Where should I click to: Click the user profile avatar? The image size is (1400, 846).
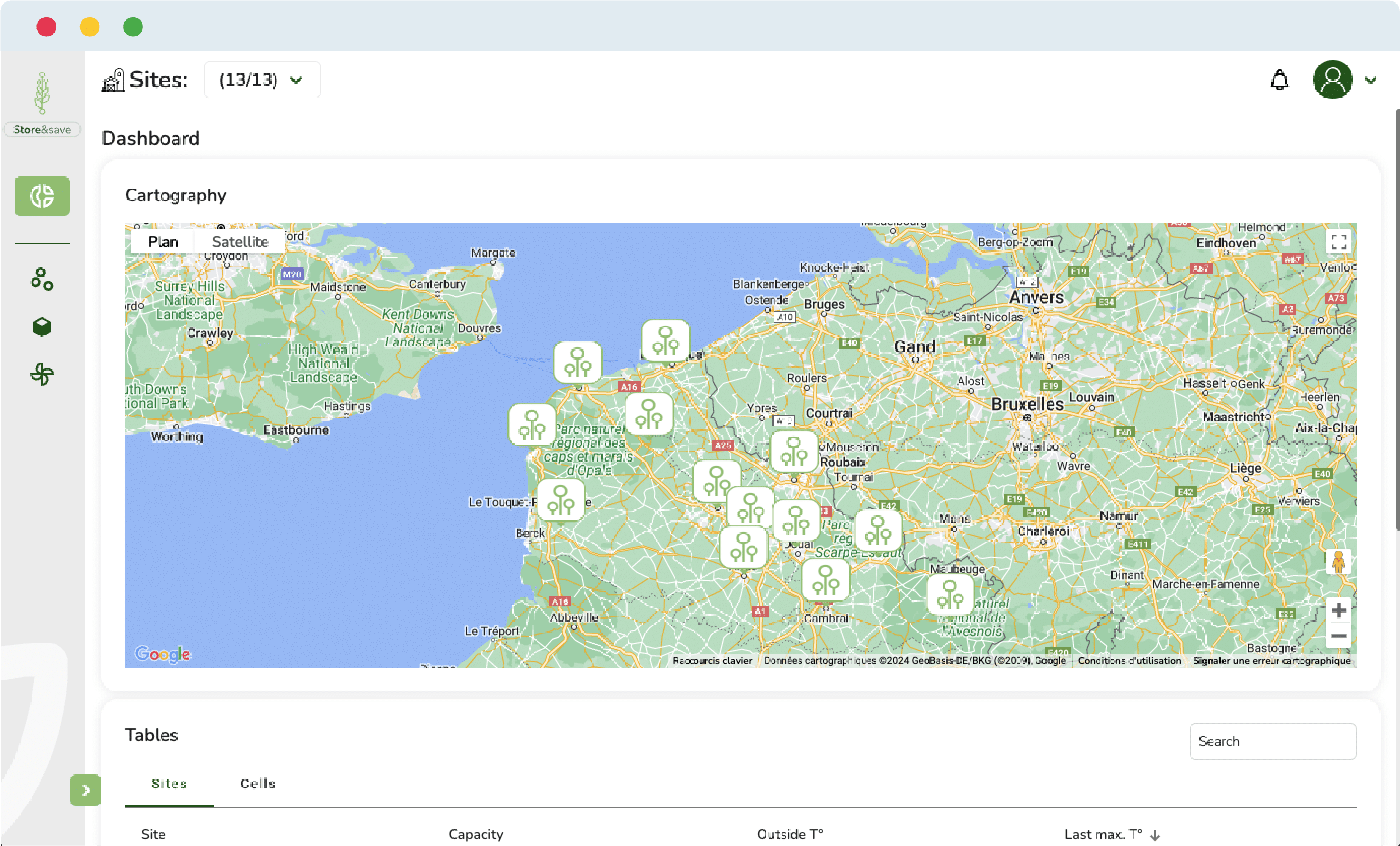(1333, 79)
